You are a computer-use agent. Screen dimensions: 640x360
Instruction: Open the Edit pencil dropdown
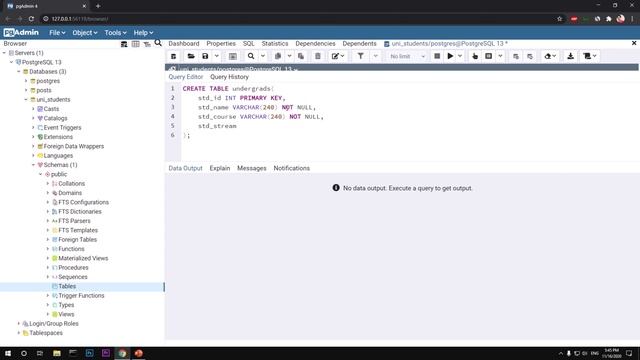point(338,56)
